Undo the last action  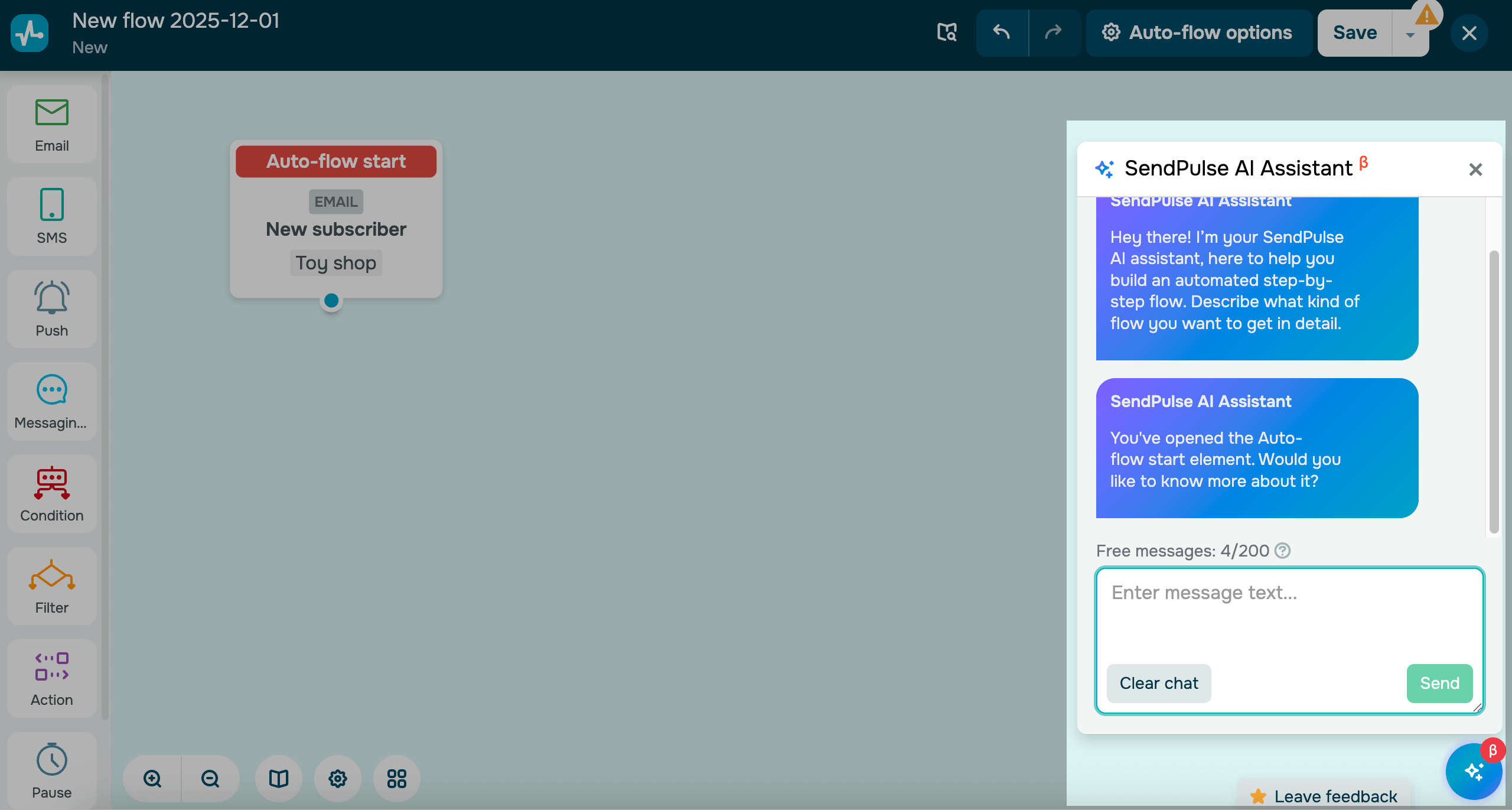[x=1002, y=32]
